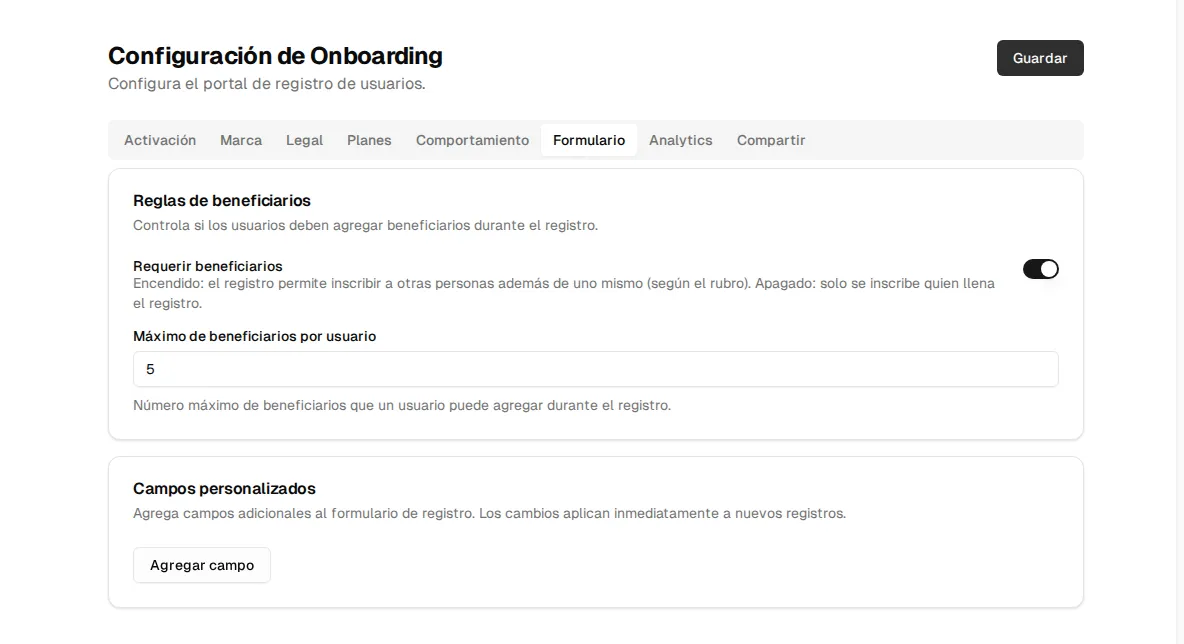
Task: Select the active Formulario tab
Action: 589,140
